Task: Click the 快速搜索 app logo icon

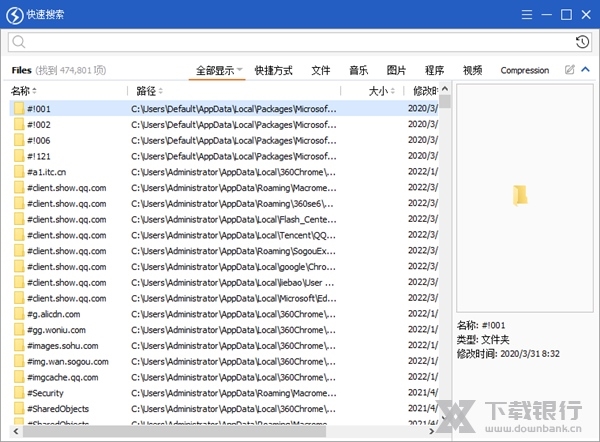Action: click(x=15, y=15)
